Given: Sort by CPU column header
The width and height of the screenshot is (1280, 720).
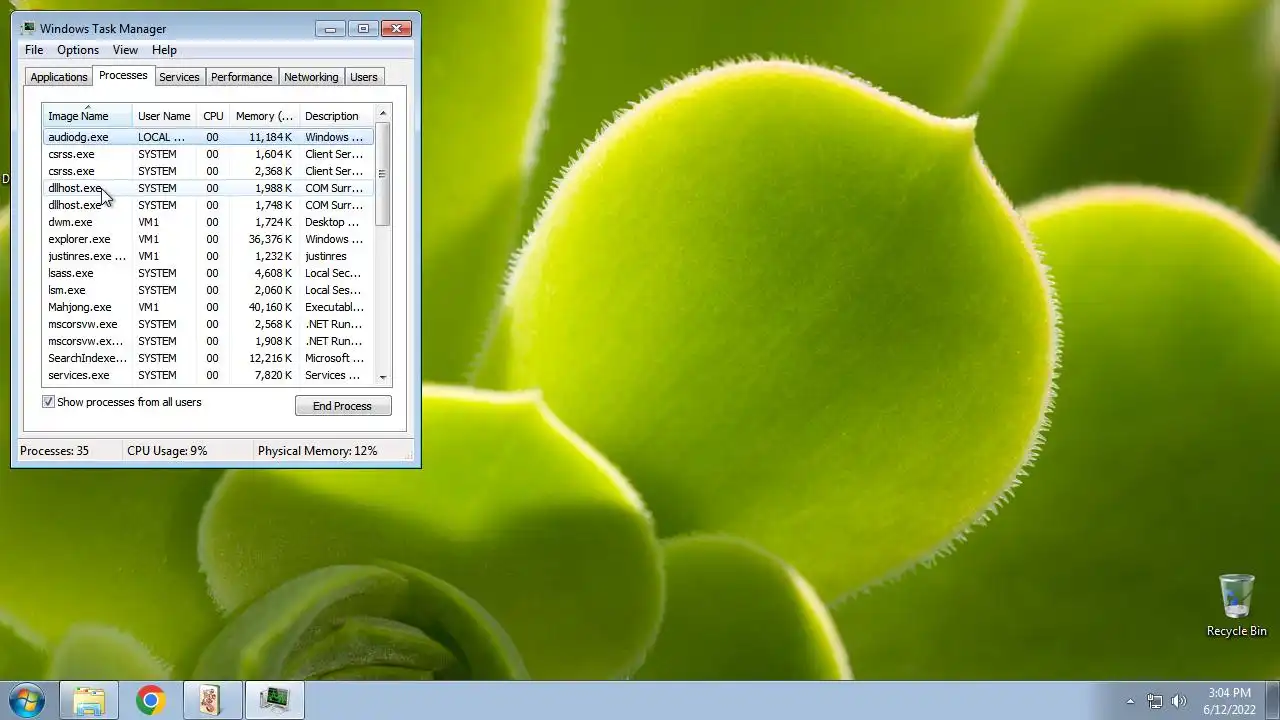Looking at the screenshot, I should click(213, 116).
